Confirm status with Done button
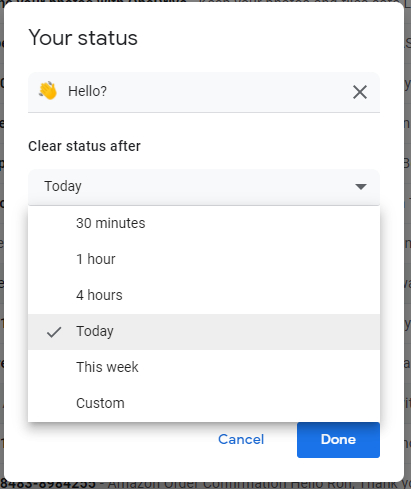Image resolution: width=411 pixels, height=489 pixels. (x=338, y=440)
